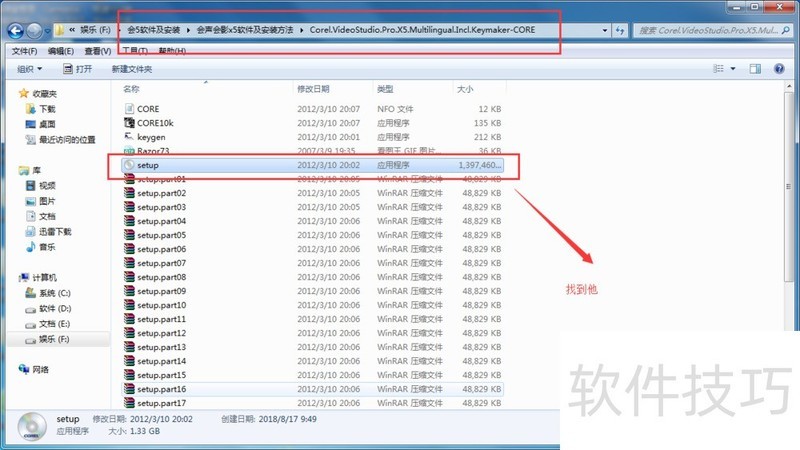Select setup.part07 archive icon
This screenshot has height=450, width=800.
click(x=129, y=263)
